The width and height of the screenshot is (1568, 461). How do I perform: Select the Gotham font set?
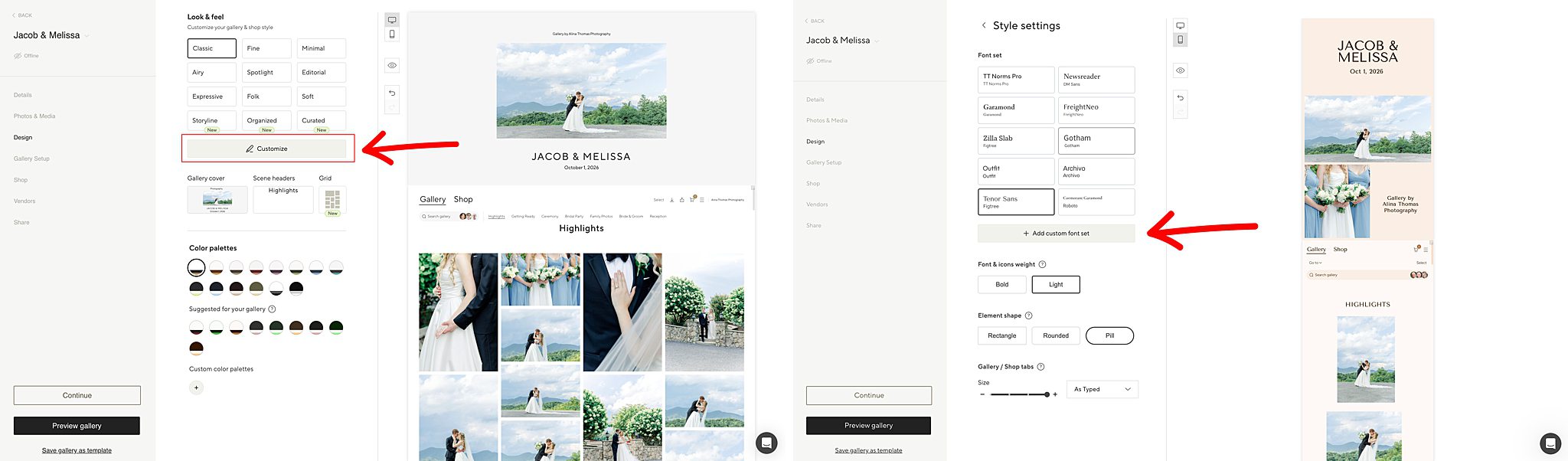pyautogui.click(x=1096, y=141)
